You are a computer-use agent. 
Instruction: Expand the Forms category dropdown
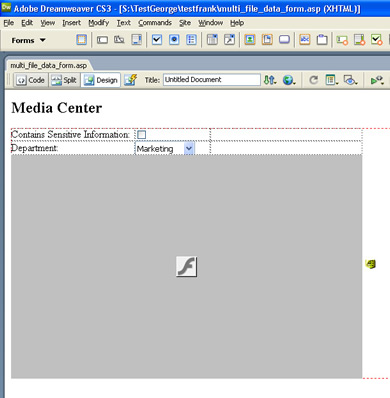(x=29, y=40)
